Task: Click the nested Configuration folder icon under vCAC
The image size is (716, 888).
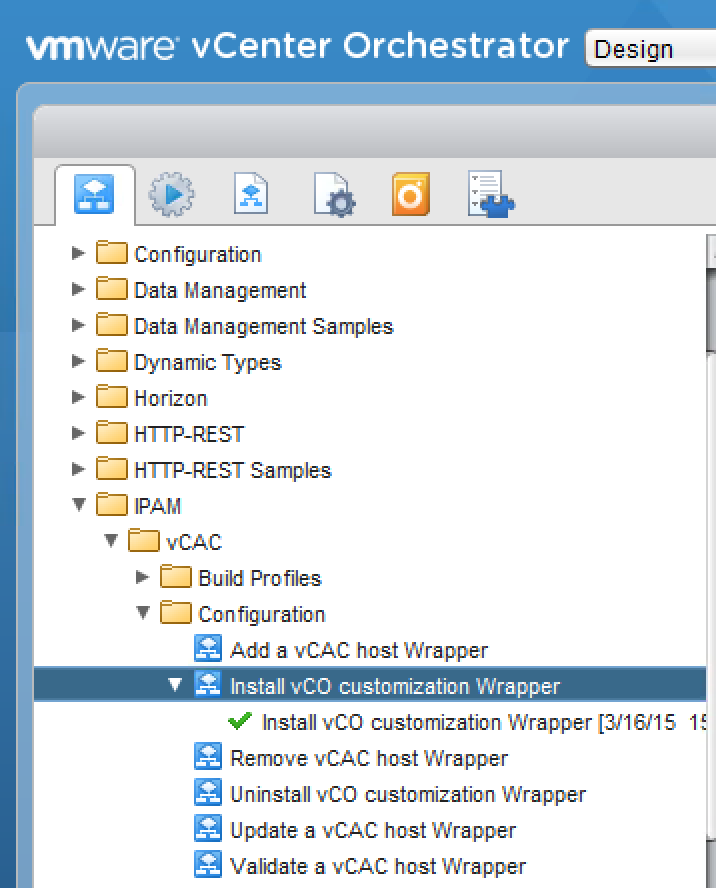Action: [x=176, y=613]
